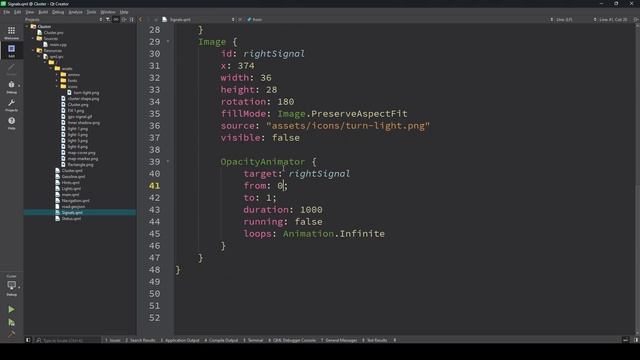Select turn-light.png in project tree

click(x=83, y=93)
